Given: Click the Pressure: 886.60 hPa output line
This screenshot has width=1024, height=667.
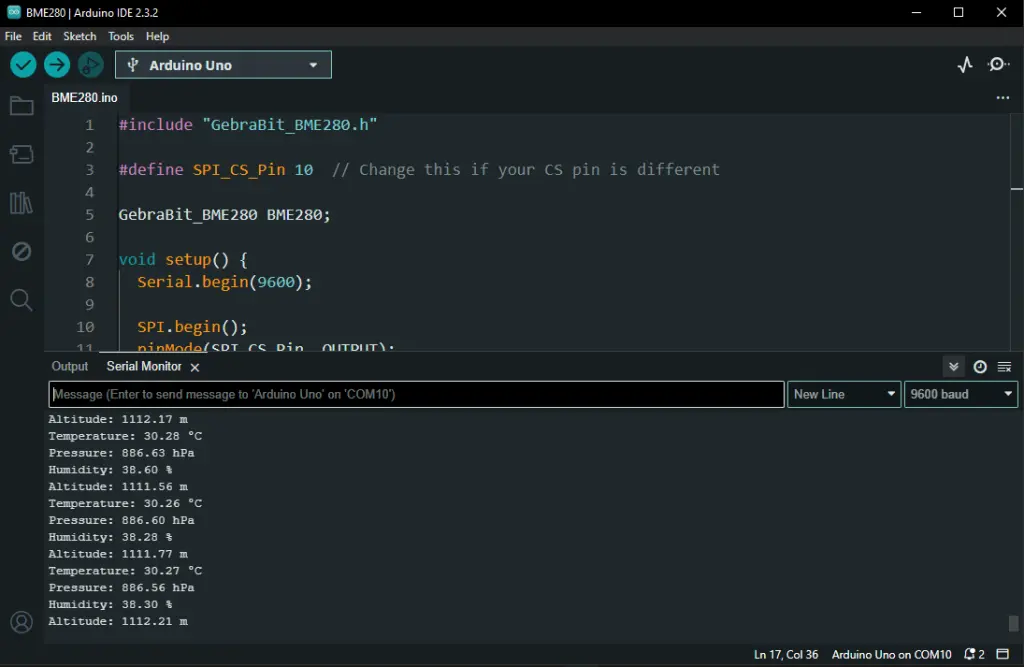Looking at the screenshot, I should pos(121,520).
